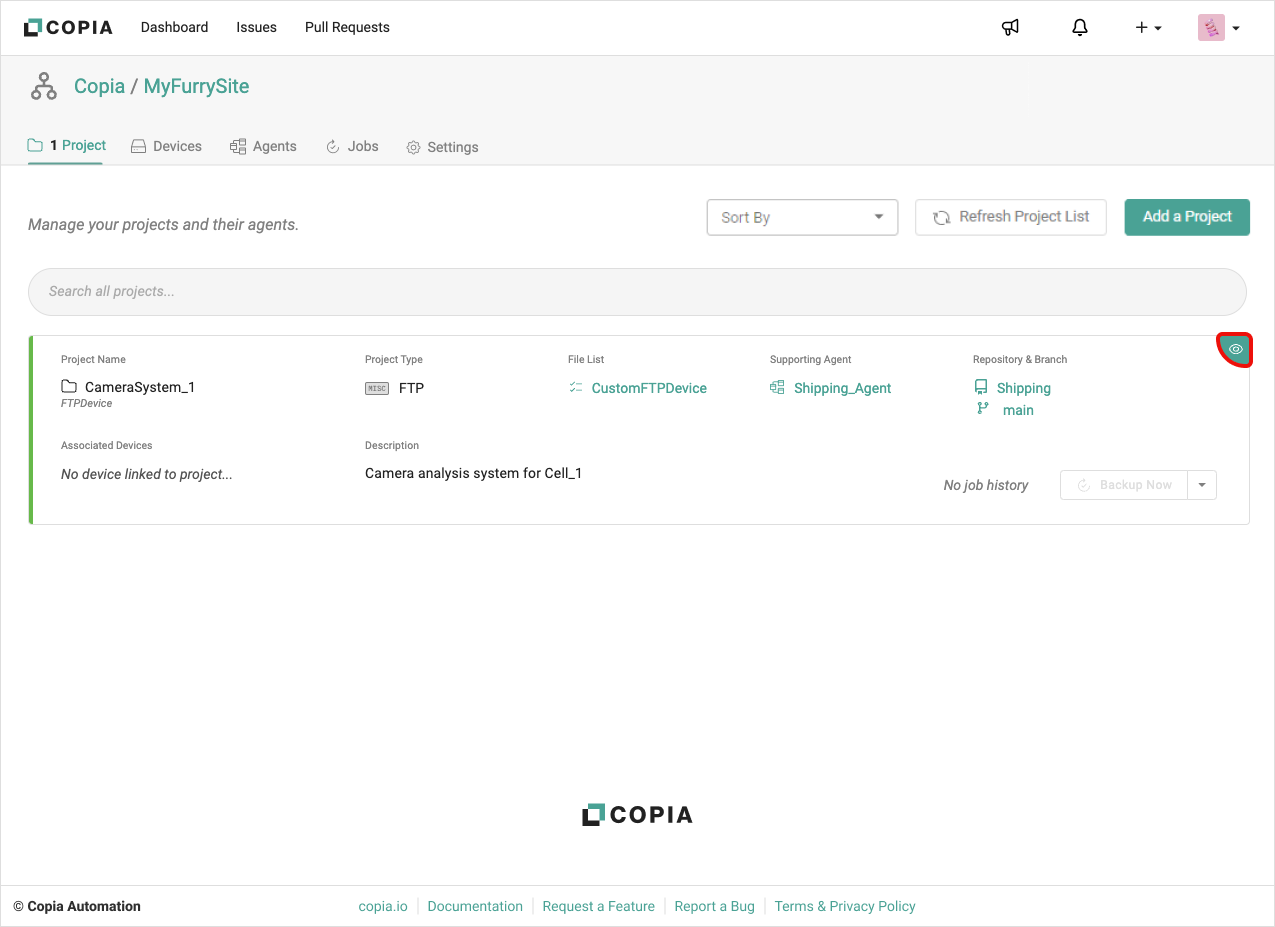
Task: Expand the Backup Now arrow menu
Action: tap(1202, 485)
